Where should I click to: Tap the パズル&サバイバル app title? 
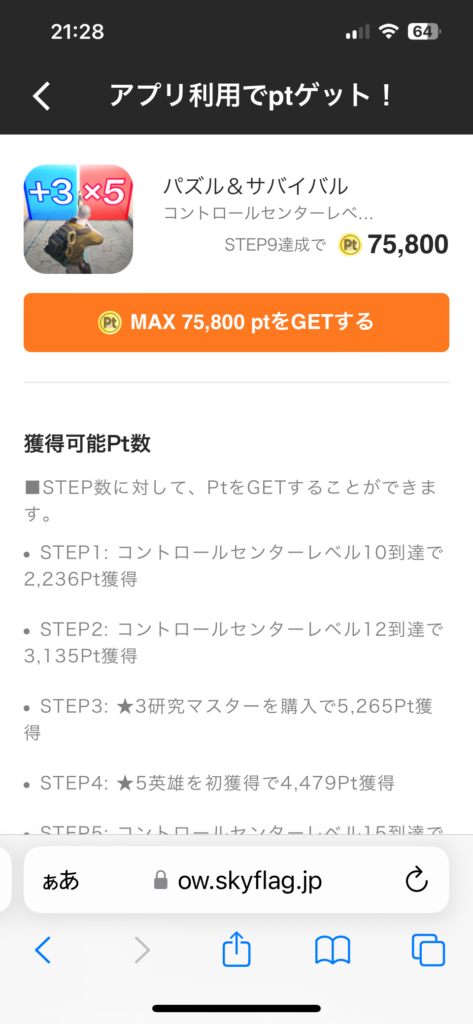(255, 187)
